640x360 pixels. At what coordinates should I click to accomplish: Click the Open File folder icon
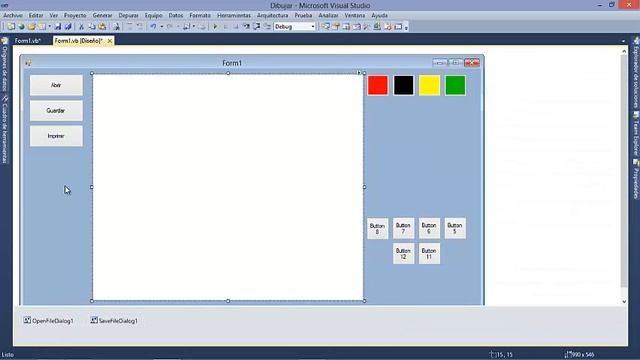pos(31,27)
